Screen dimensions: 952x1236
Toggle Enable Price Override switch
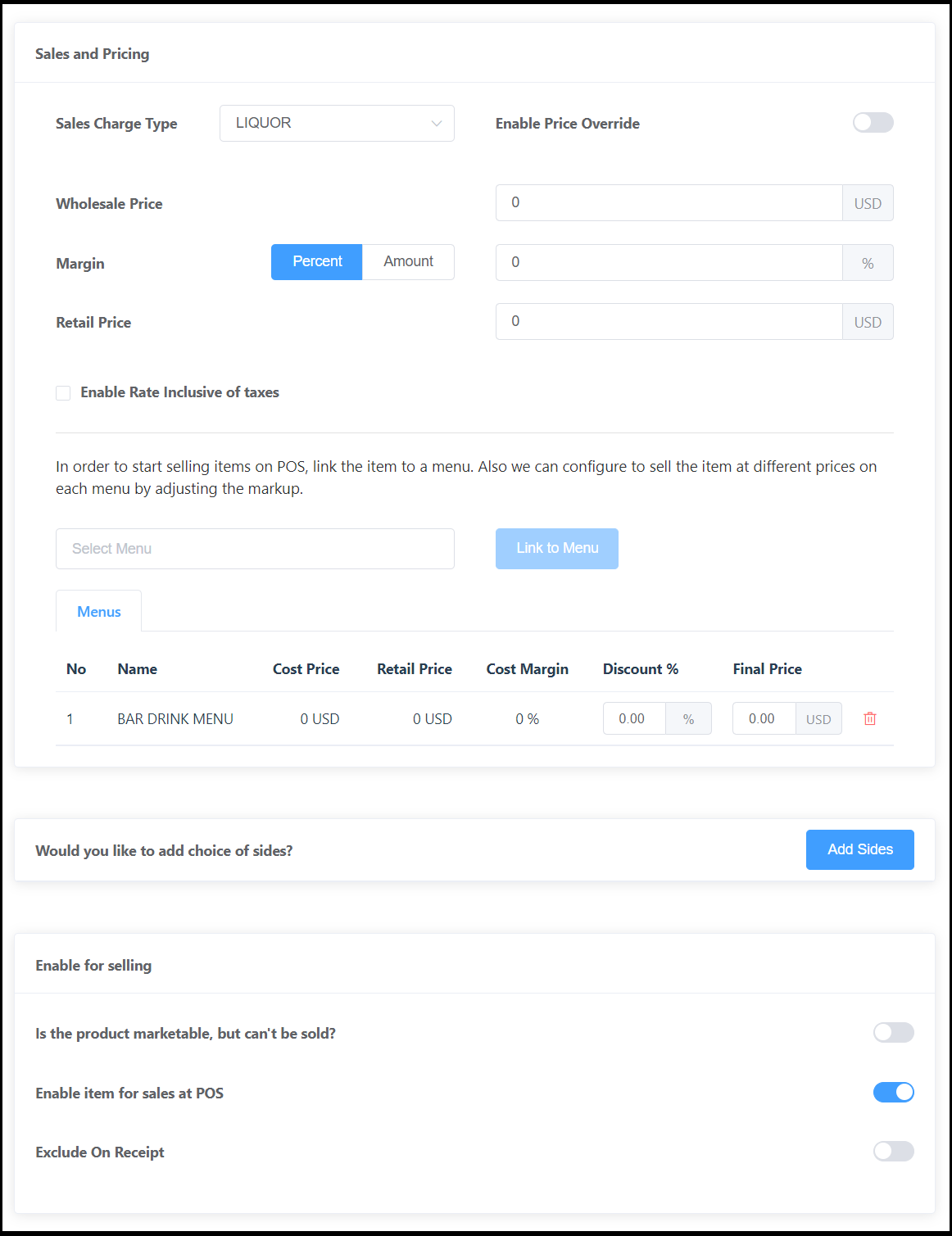[873, 123]
